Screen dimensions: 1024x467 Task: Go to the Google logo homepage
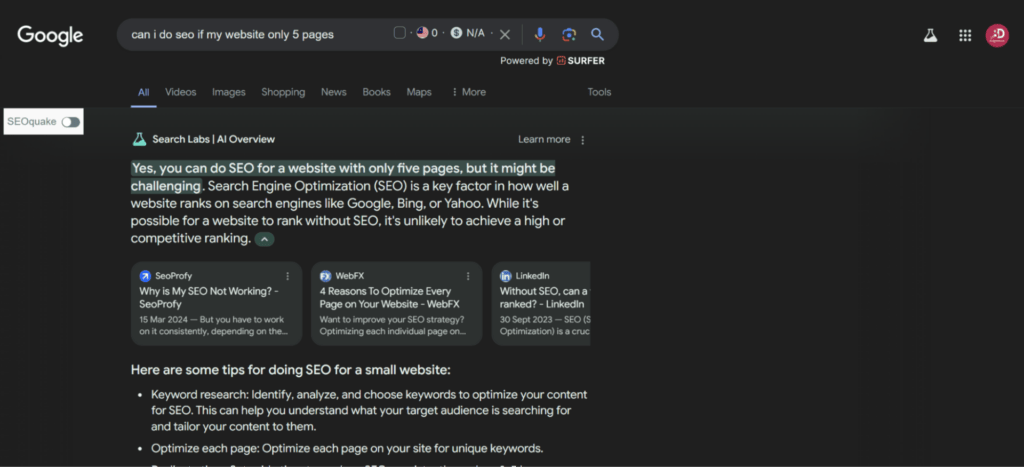pos(50,35)
